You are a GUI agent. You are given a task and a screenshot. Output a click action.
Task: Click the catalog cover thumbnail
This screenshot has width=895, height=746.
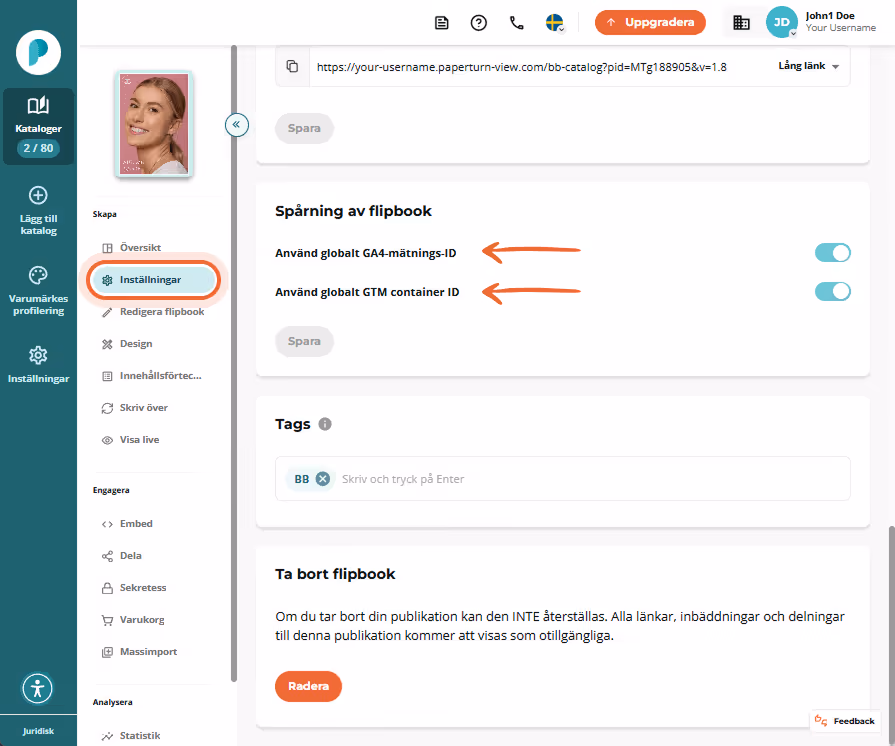coord(154,124)
